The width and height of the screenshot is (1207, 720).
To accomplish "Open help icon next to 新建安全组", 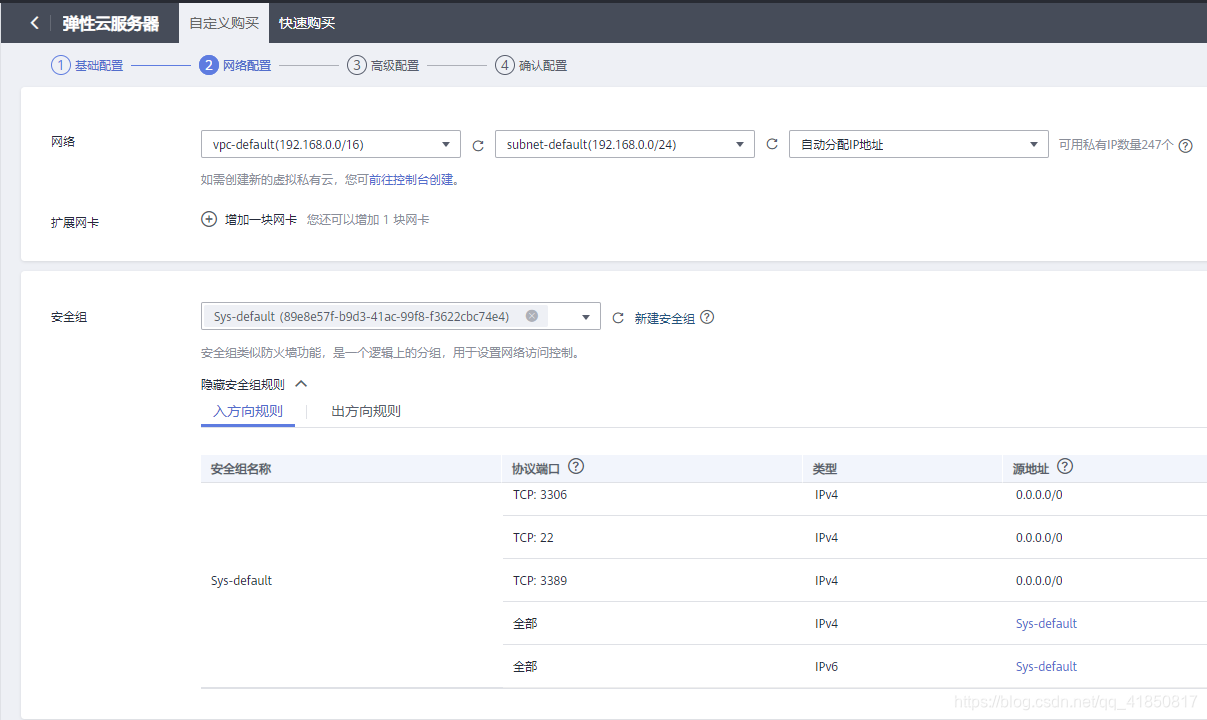I will [707, 317].
